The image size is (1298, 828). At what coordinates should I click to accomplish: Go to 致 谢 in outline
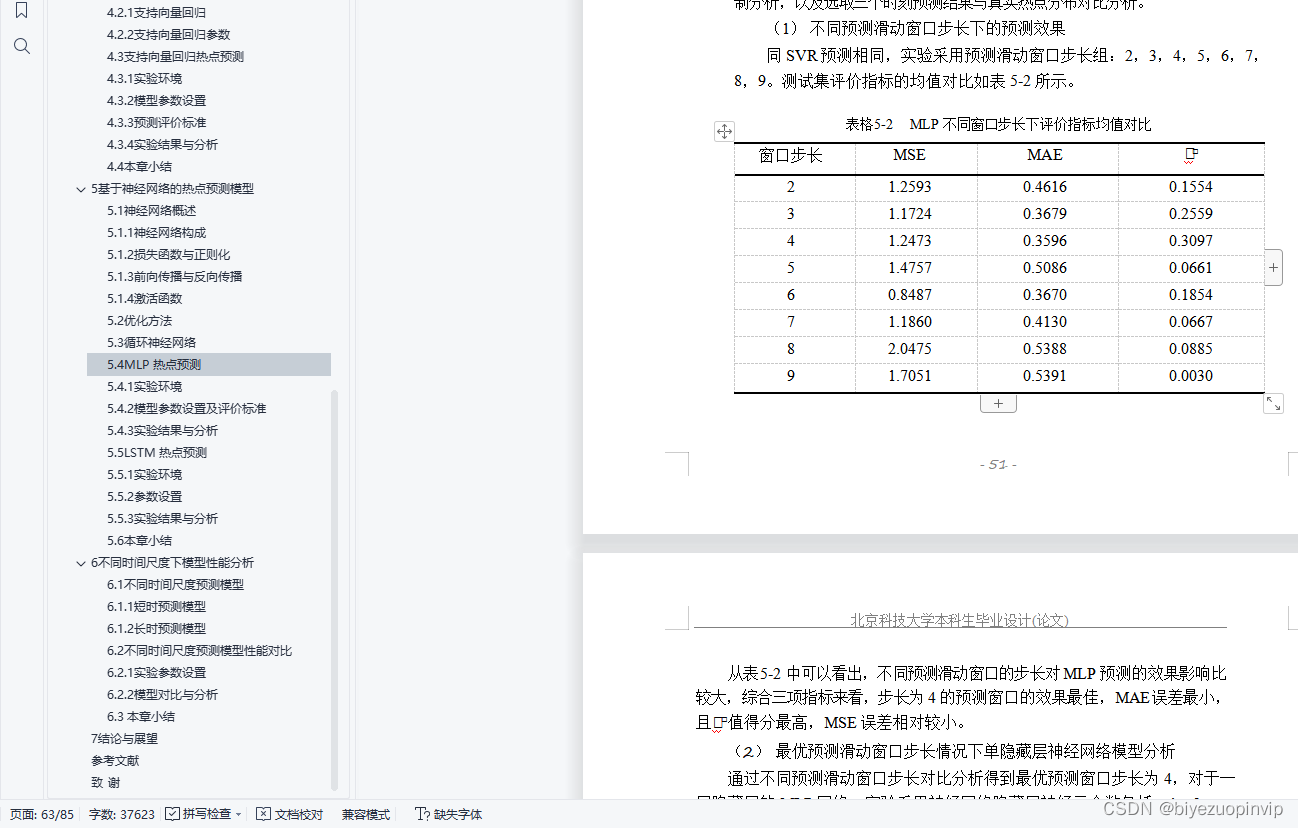point(105,782)
